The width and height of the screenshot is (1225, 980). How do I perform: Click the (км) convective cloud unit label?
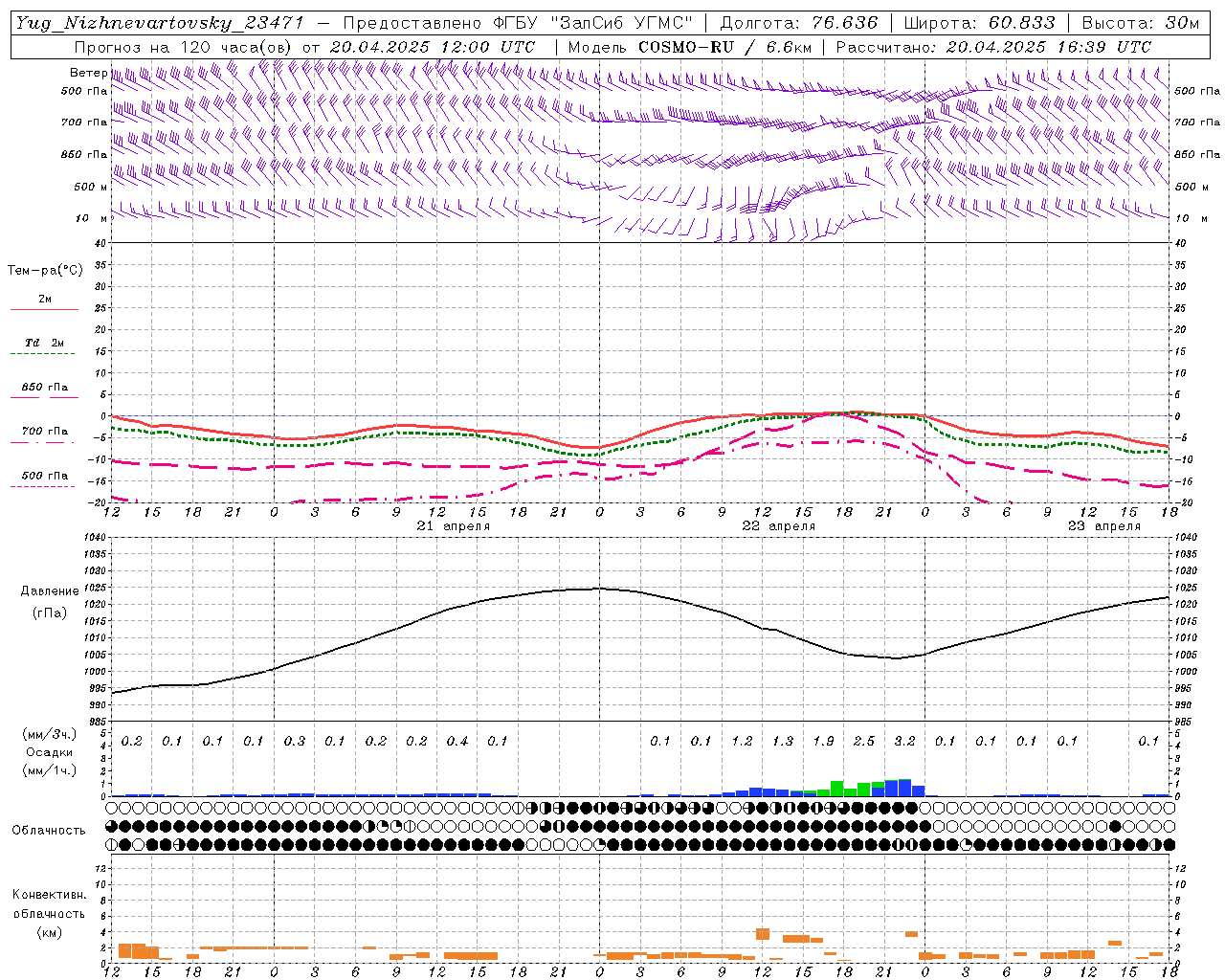(x=49, y=932)
